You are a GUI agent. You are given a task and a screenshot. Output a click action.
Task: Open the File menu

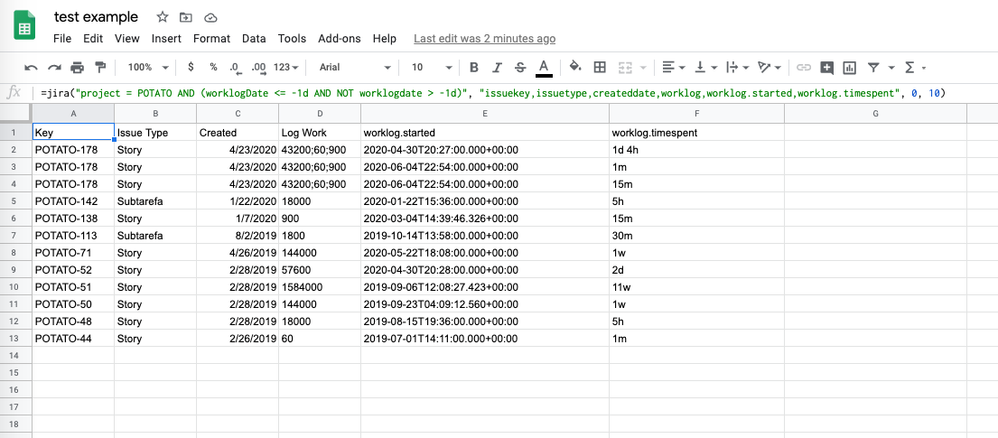62,39
